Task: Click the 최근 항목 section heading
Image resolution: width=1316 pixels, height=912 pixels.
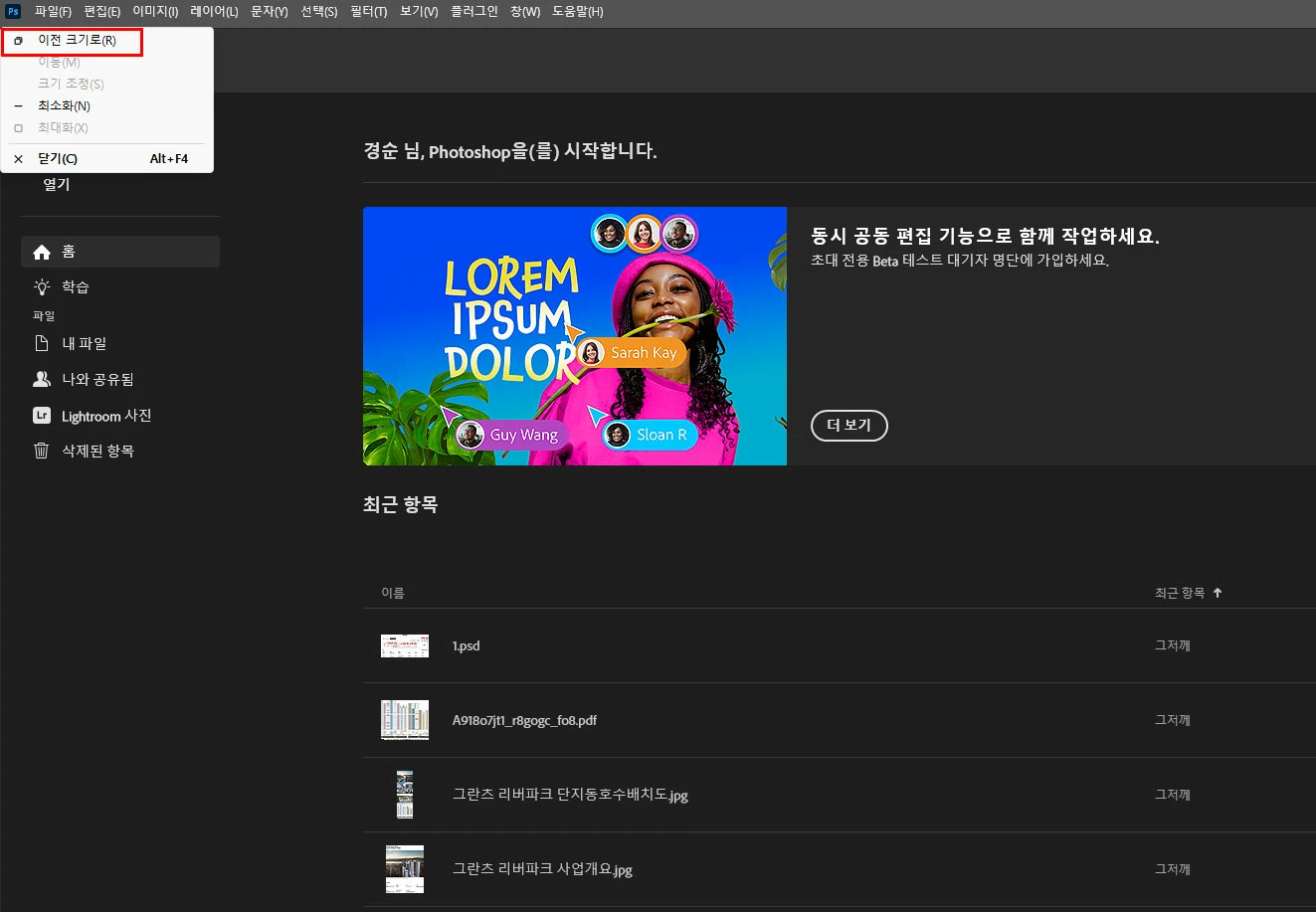Action: coord(401,504)
